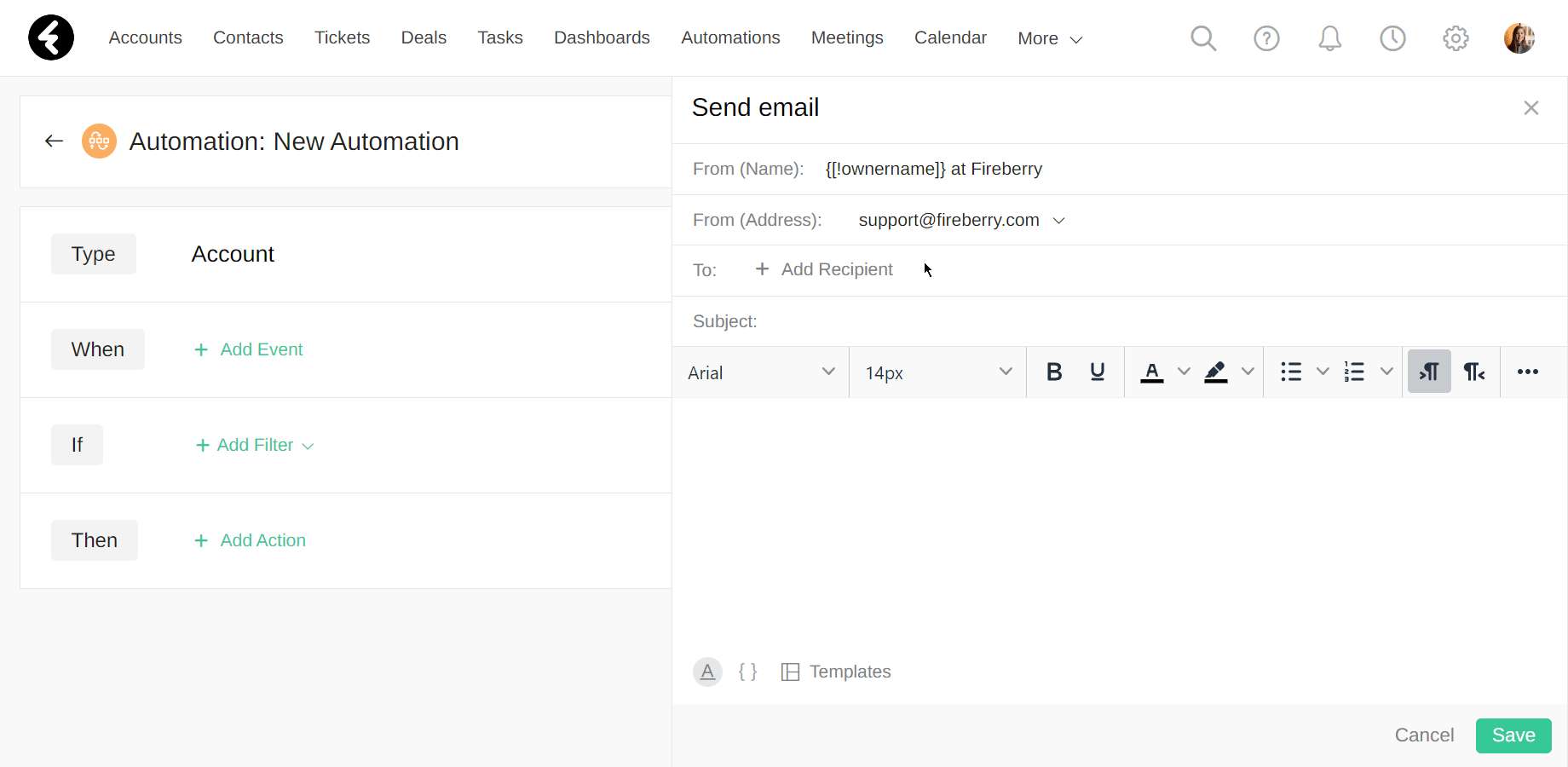The height and width of the screenshot is (767, 1568).
Task: Click Add Recipient
Action: click(824, 269)
